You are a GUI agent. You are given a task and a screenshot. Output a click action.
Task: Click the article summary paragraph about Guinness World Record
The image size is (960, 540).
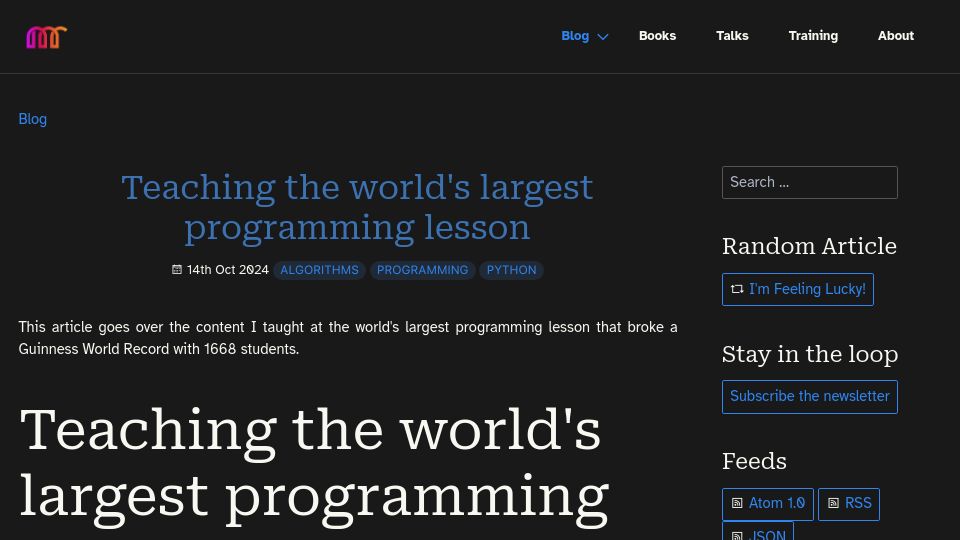click(348, 338)
